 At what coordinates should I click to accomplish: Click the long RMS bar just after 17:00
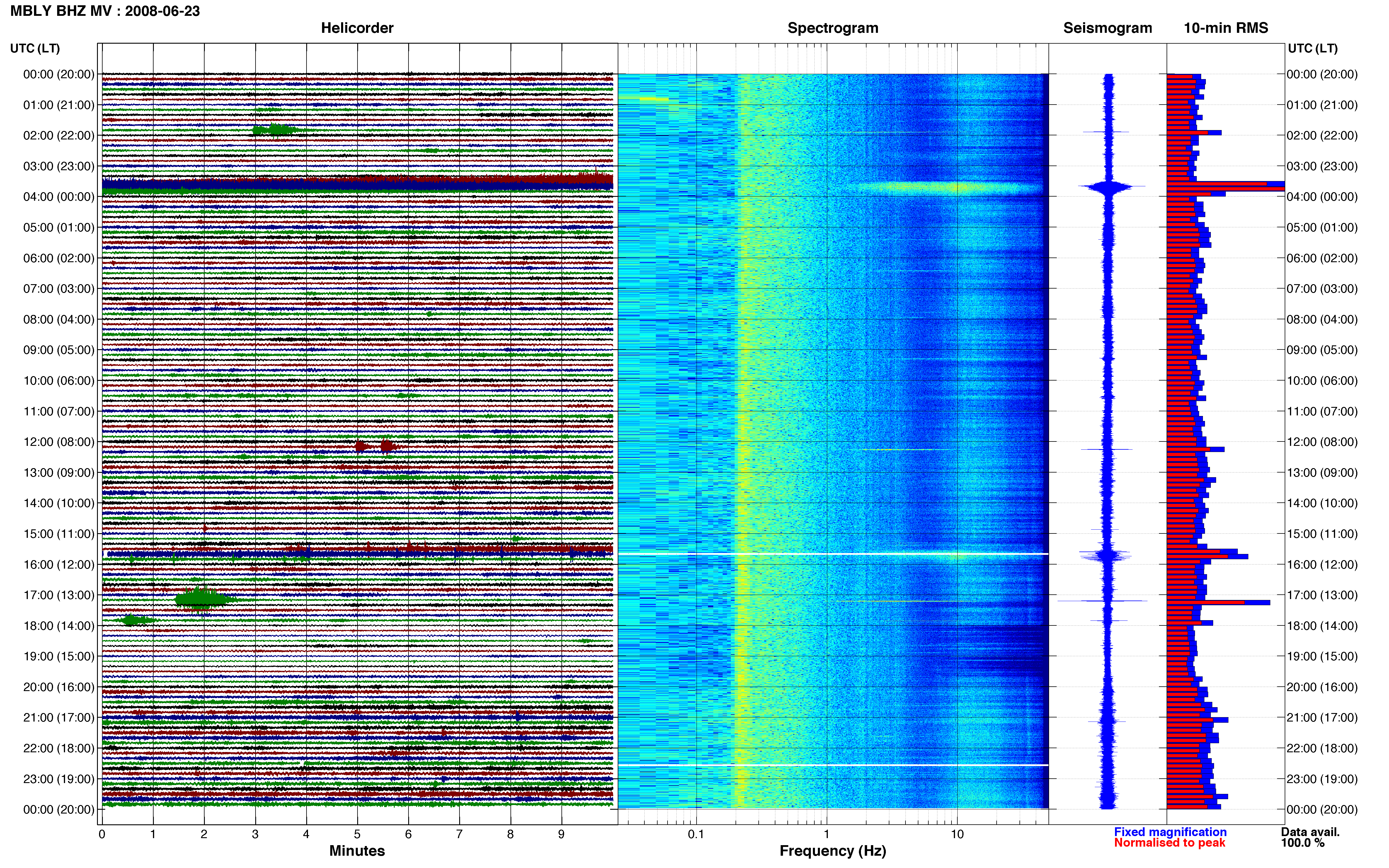coord(1218,602)
